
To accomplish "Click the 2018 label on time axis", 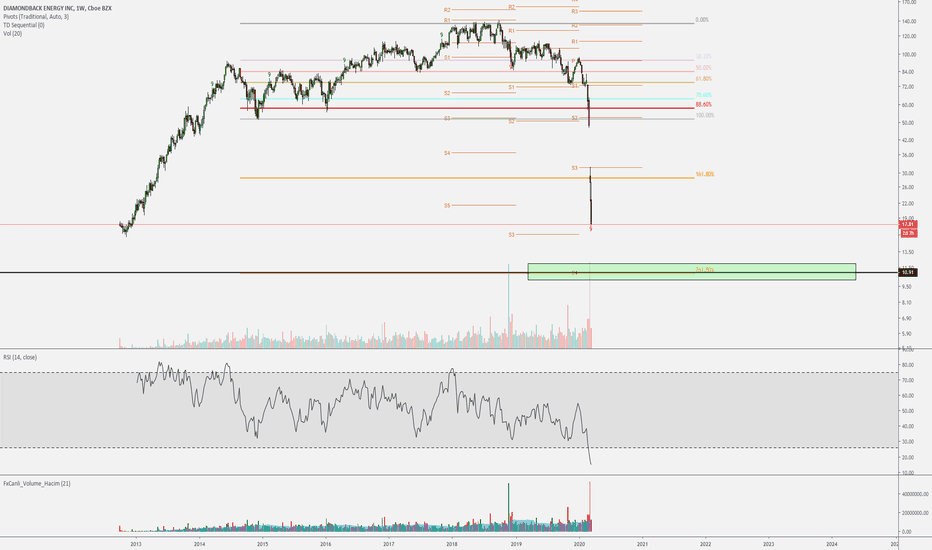I will pyautogui.click(x=452, y=543).
